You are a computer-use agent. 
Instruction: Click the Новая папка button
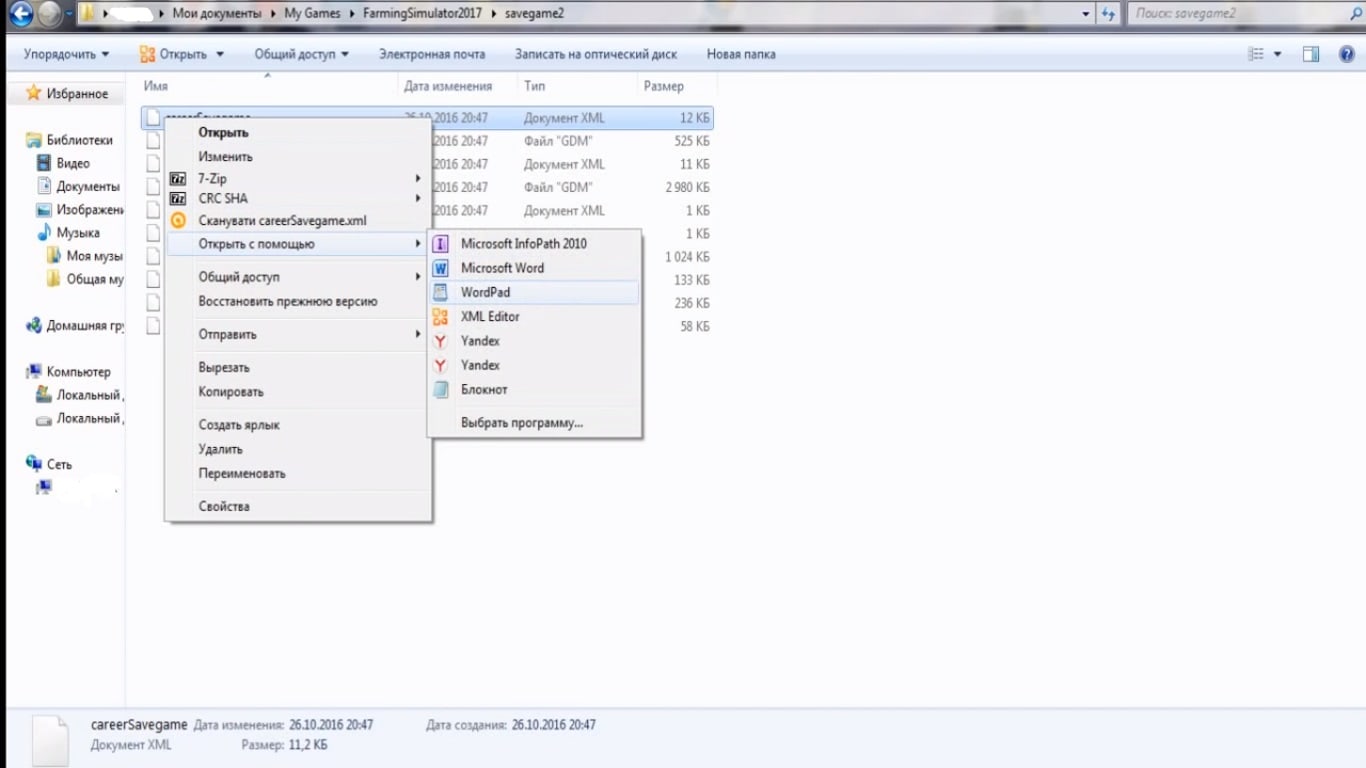[741, 54]
